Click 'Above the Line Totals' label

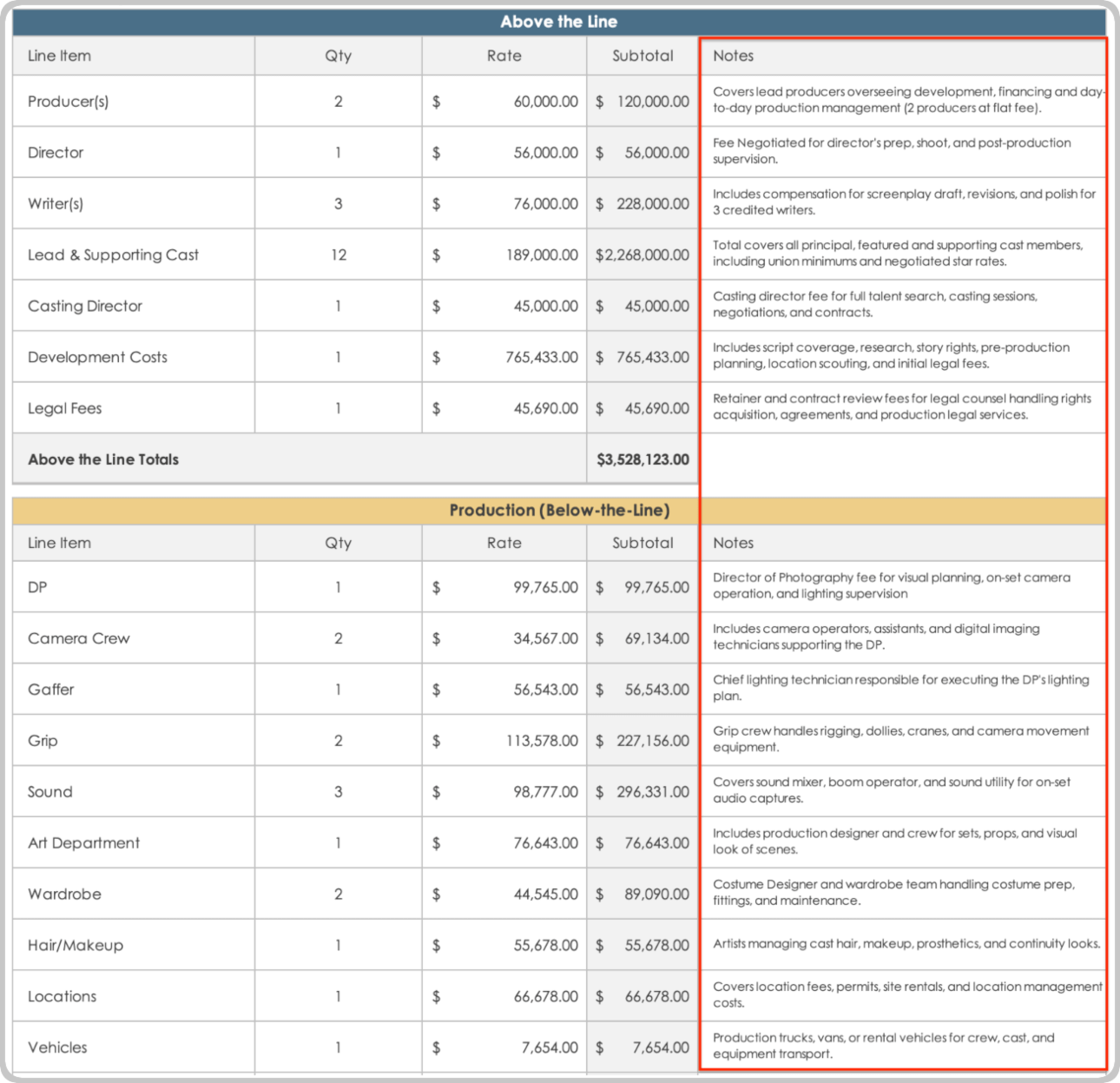point(103,459)
